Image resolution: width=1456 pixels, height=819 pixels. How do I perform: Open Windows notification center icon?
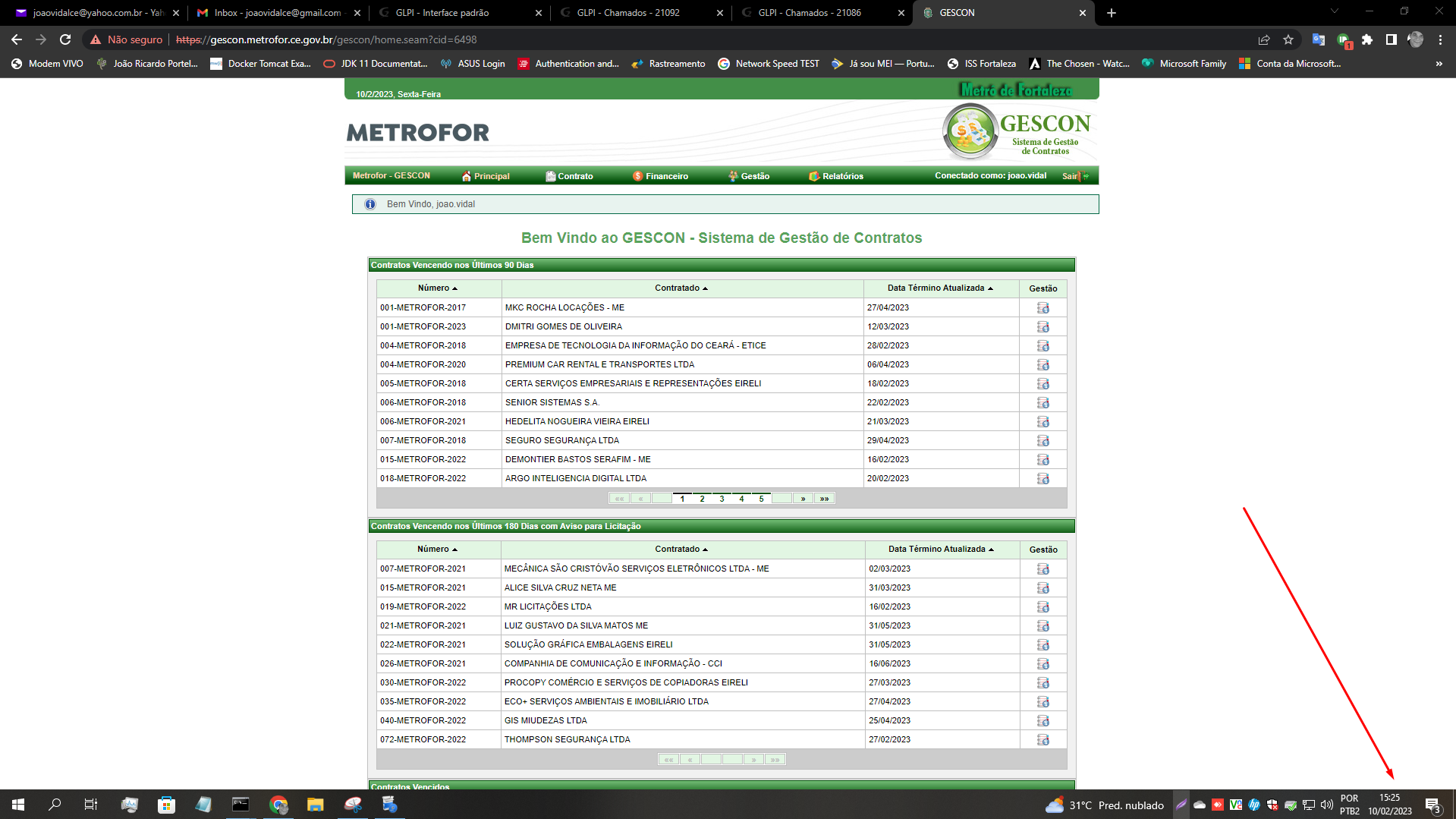pyautogui.click(x=1432, y=805)
